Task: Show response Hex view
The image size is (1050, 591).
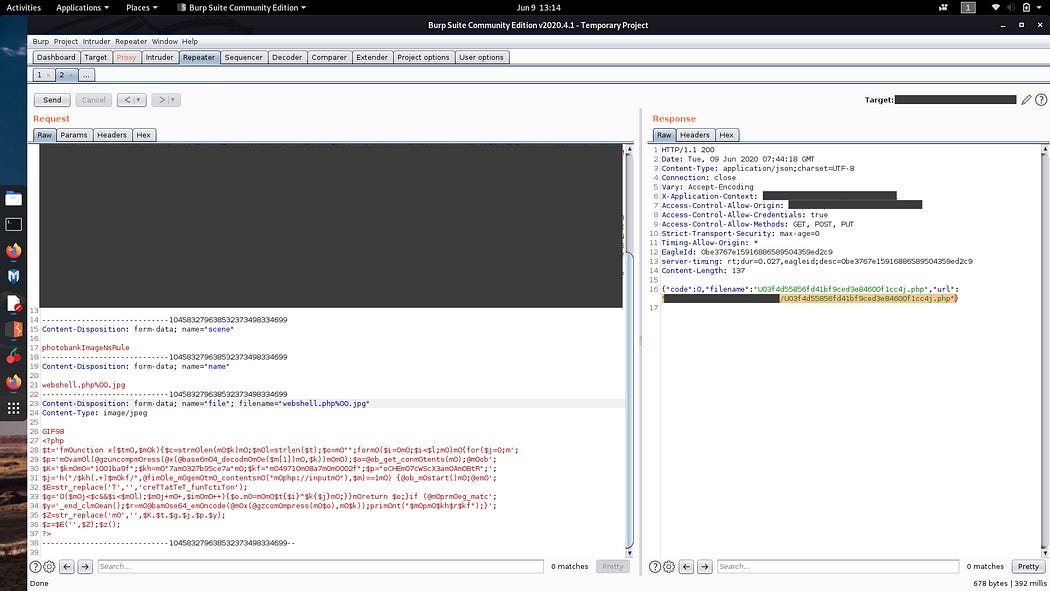Action: click(727, 135)
